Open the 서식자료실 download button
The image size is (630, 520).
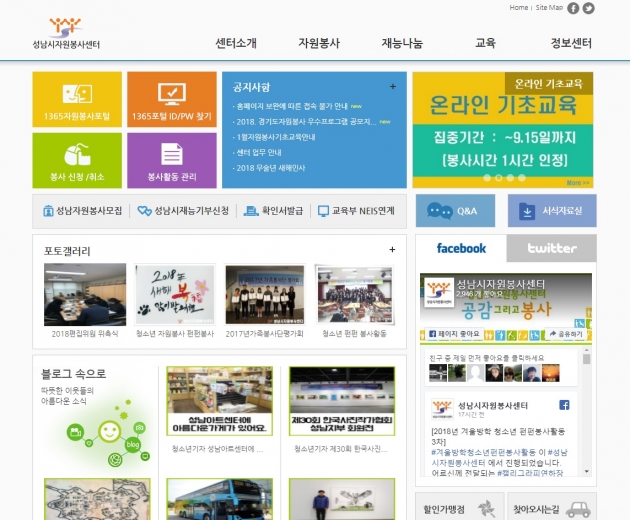(552, 211)
